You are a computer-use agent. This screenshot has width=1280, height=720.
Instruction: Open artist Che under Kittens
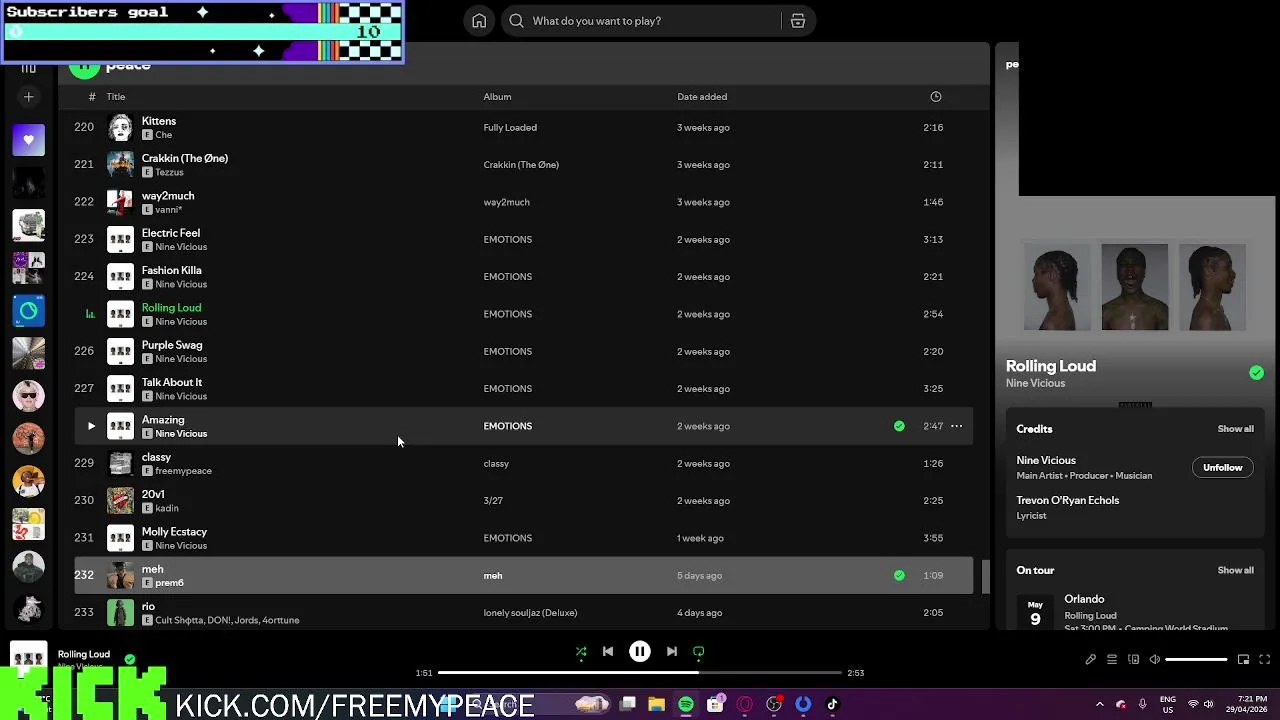point(164,135)
